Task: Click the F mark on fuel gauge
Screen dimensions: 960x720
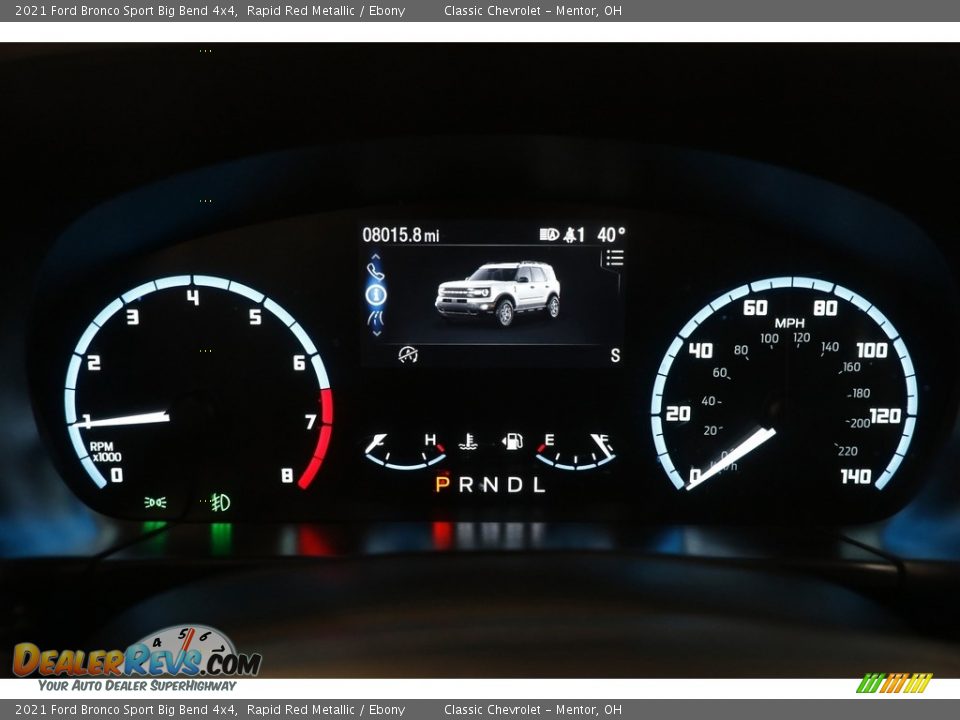Action: click(604, 439)
